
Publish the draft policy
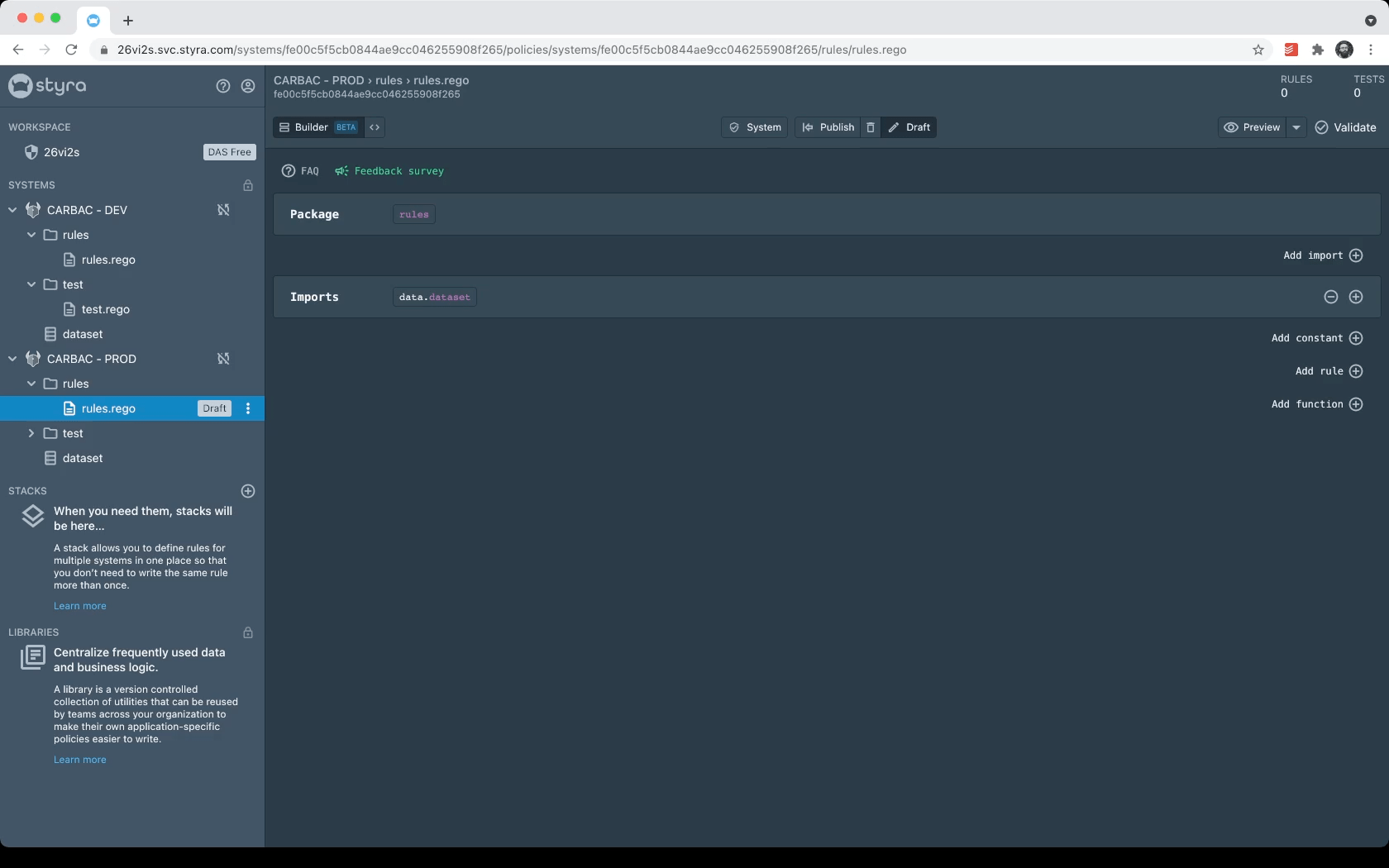point(828,127)
